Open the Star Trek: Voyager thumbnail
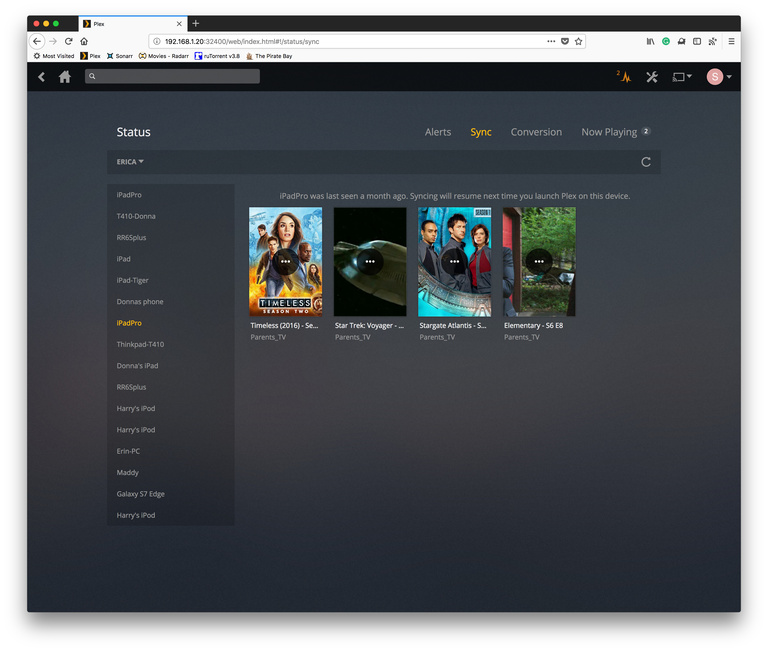The height and width of the screenshot is (651, 768). pos(370,262)
